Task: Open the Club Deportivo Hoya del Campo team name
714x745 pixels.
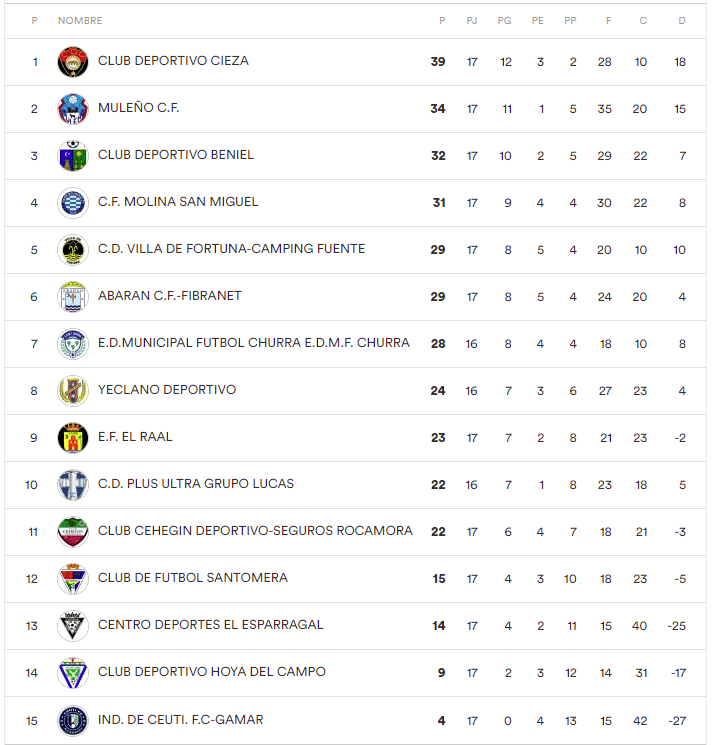Action: tap(211, 672)
